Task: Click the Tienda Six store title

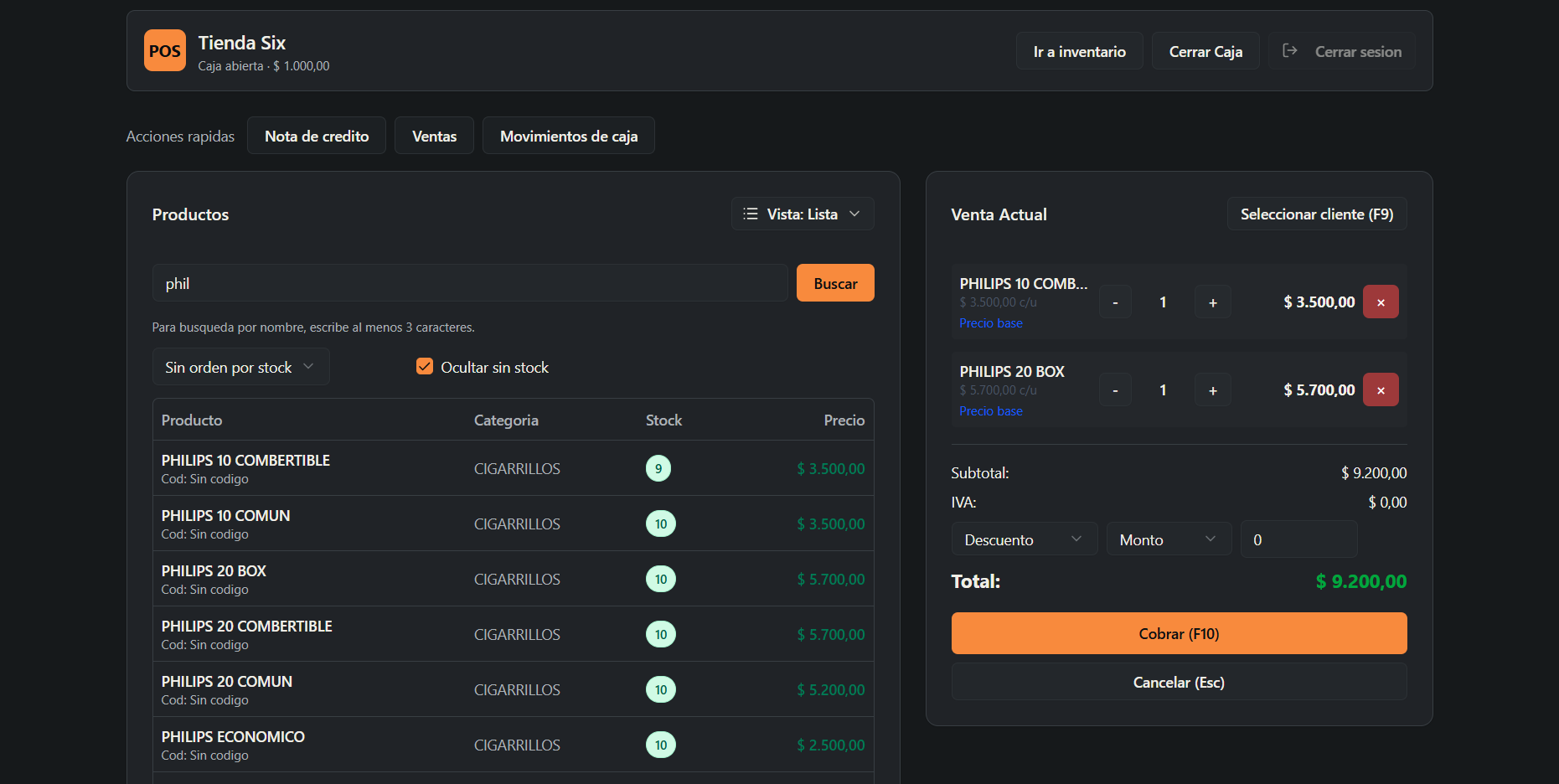Action: coord(241,43)
